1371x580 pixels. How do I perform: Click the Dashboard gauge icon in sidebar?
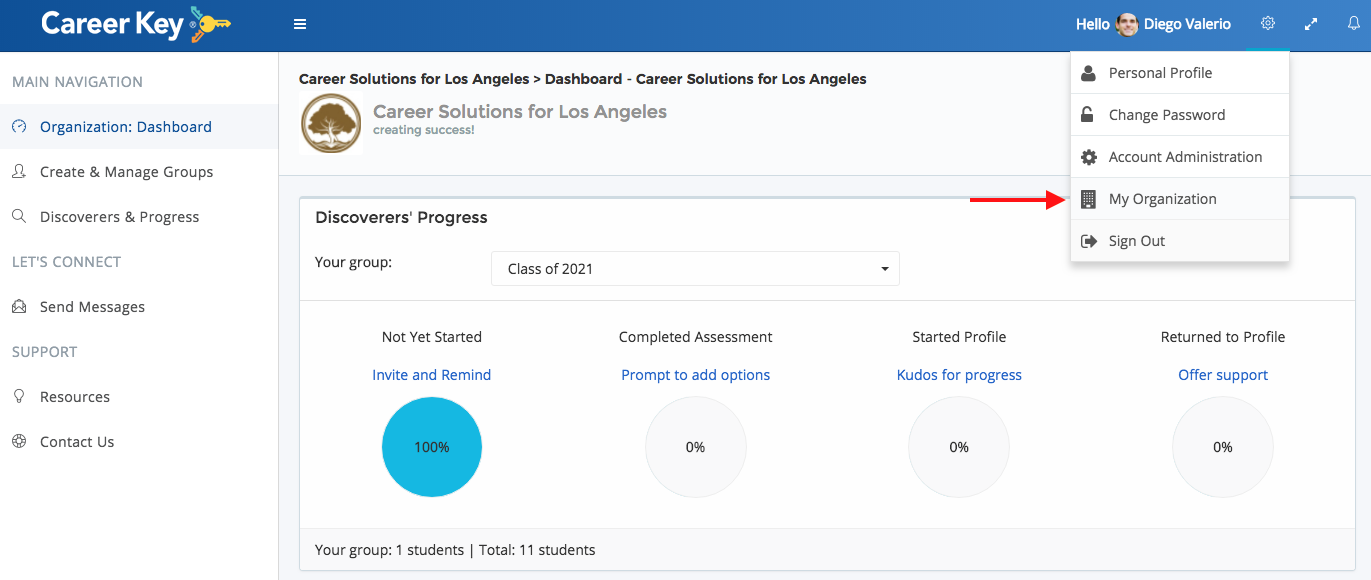(19, 127)
